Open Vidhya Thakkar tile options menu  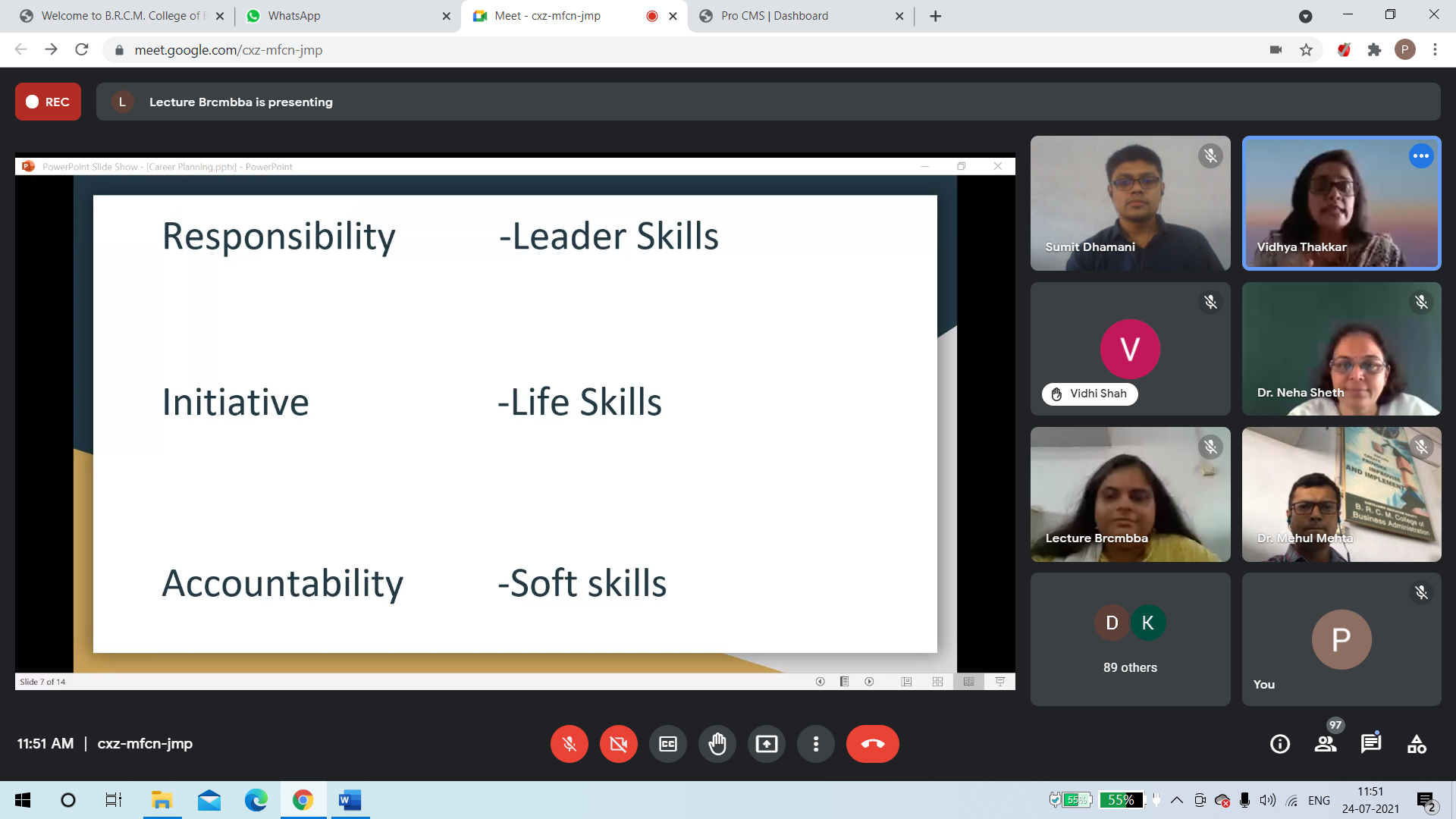tap(1420, 156)
